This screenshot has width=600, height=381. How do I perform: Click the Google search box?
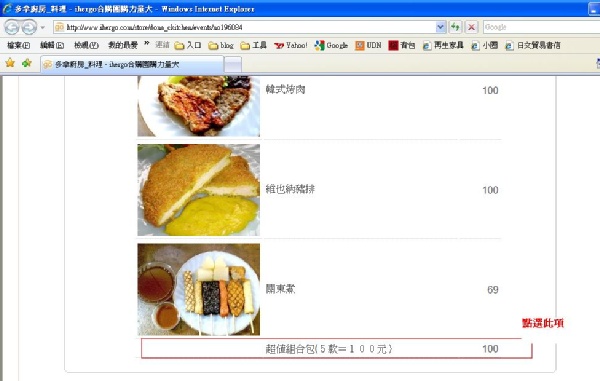pyautogui.click(x=541, y=27)
